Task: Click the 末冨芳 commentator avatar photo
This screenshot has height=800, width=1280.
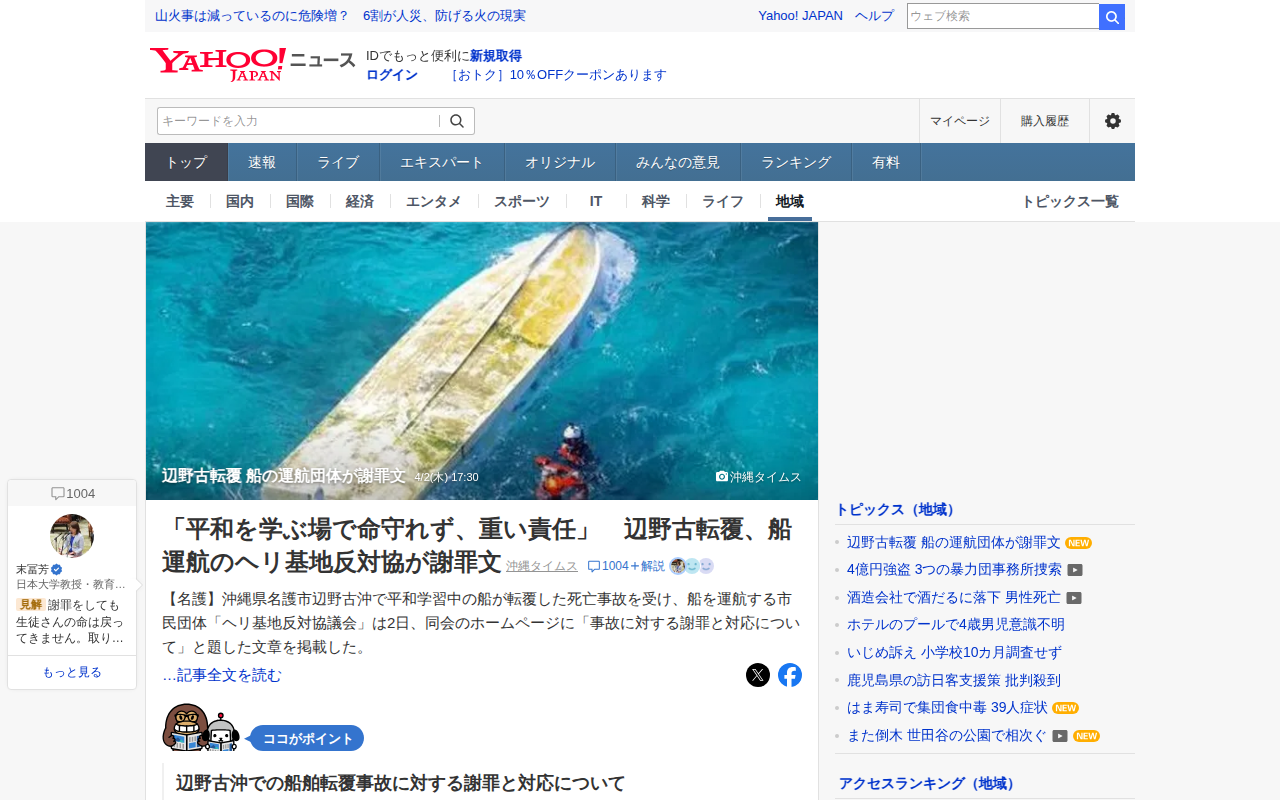Action: pos(72,536)
